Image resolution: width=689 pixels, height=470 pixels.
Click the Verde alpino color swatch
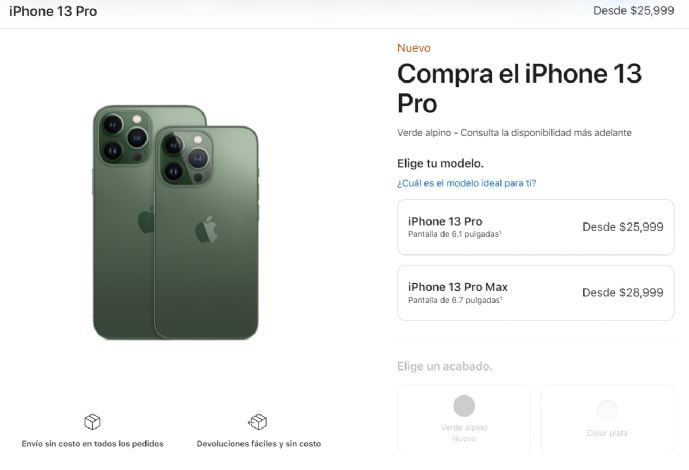click(x=464, y=405)
